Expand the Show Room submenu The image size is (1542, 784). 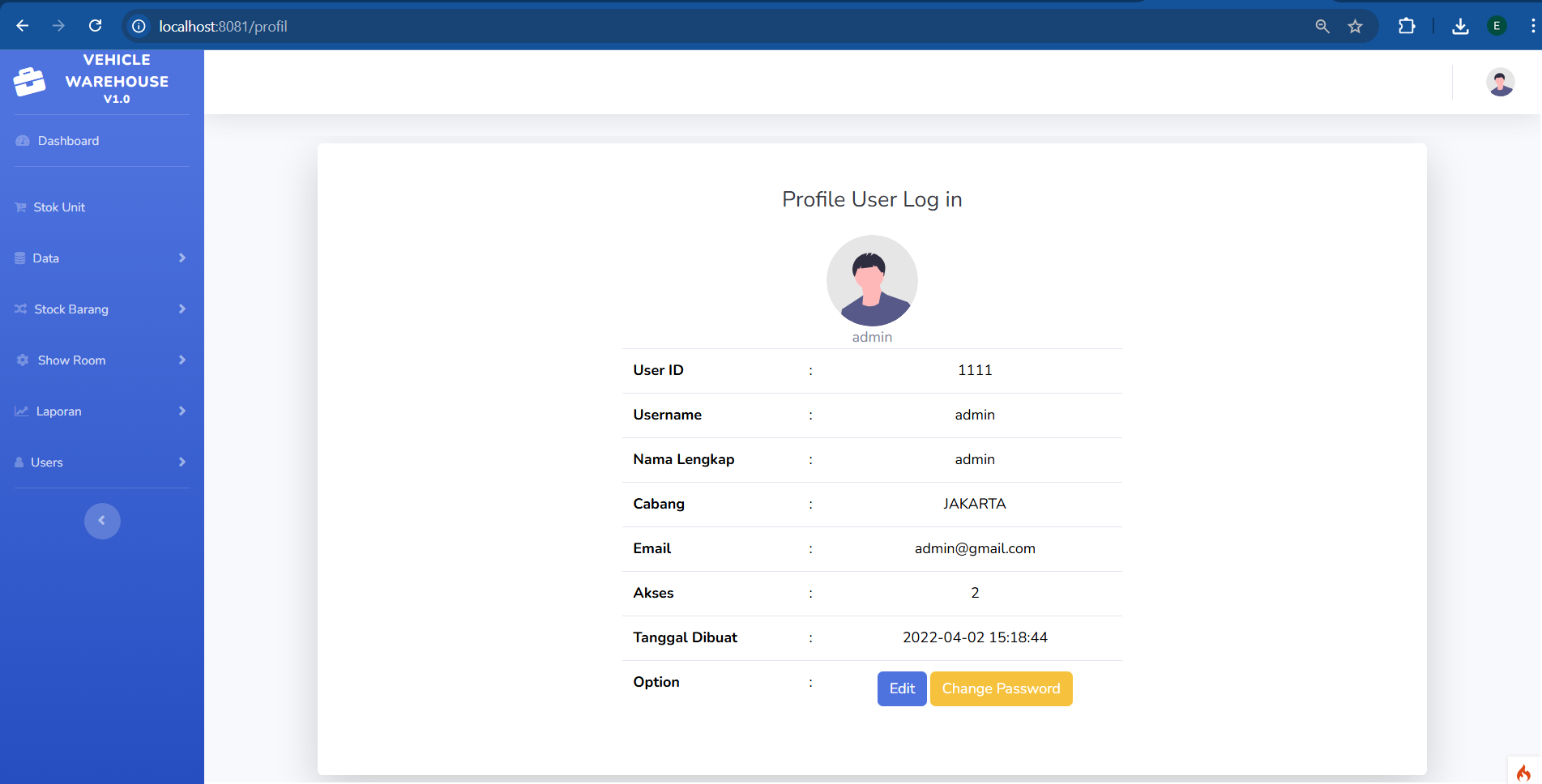coord(101,360)
